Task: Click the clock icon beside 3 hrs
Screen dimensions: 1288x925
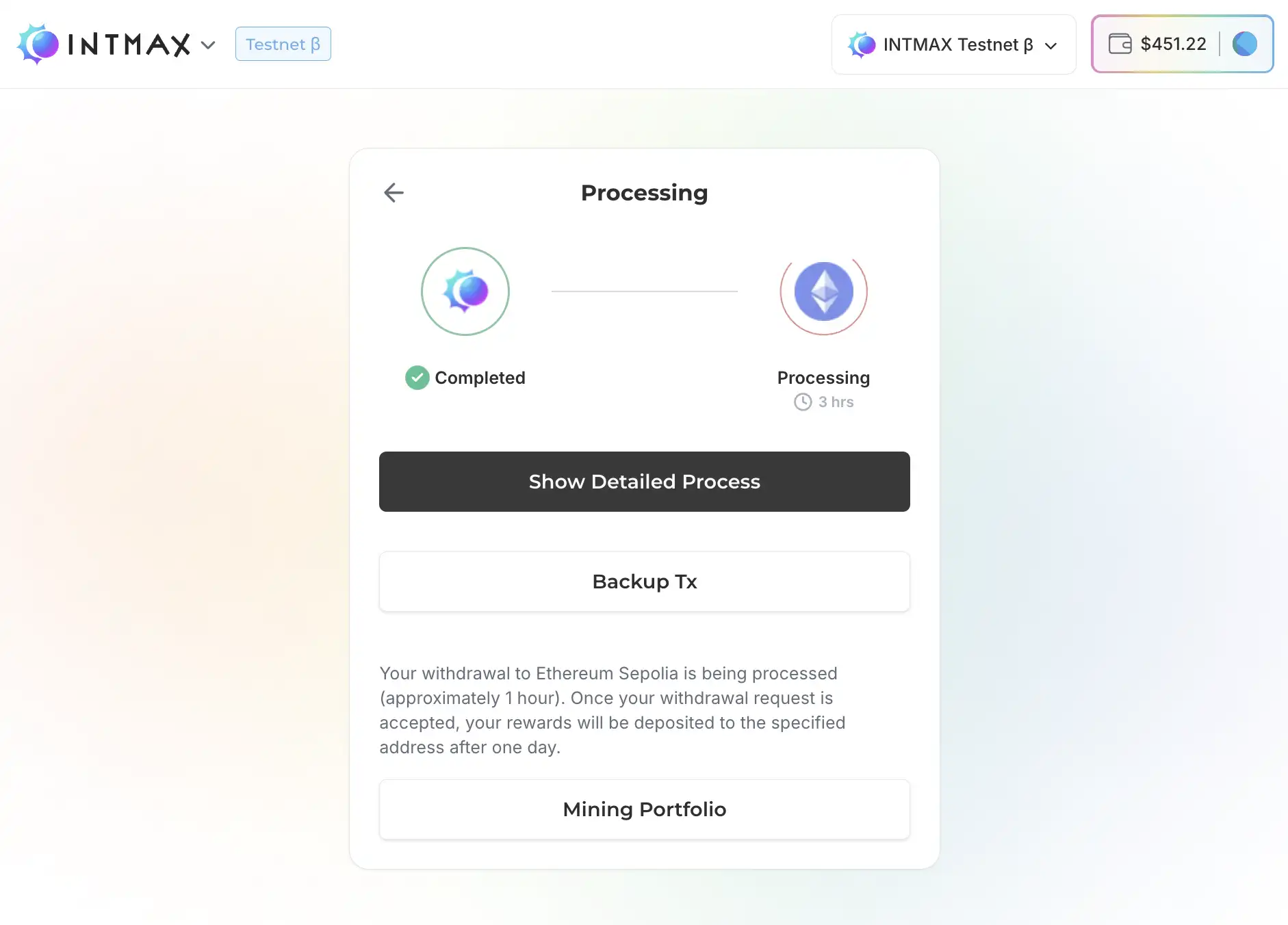Action: (x=803, y=402)
